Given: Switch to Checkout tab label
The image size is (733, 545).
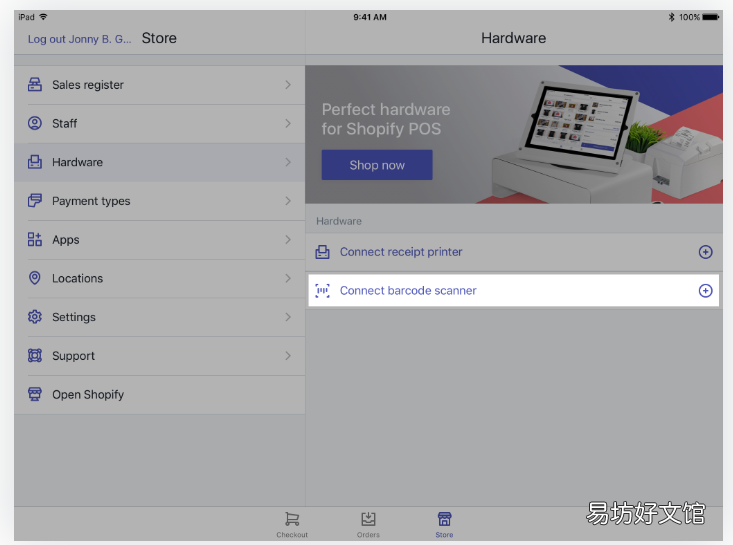Looking at the screenshot, I should 292,535.
